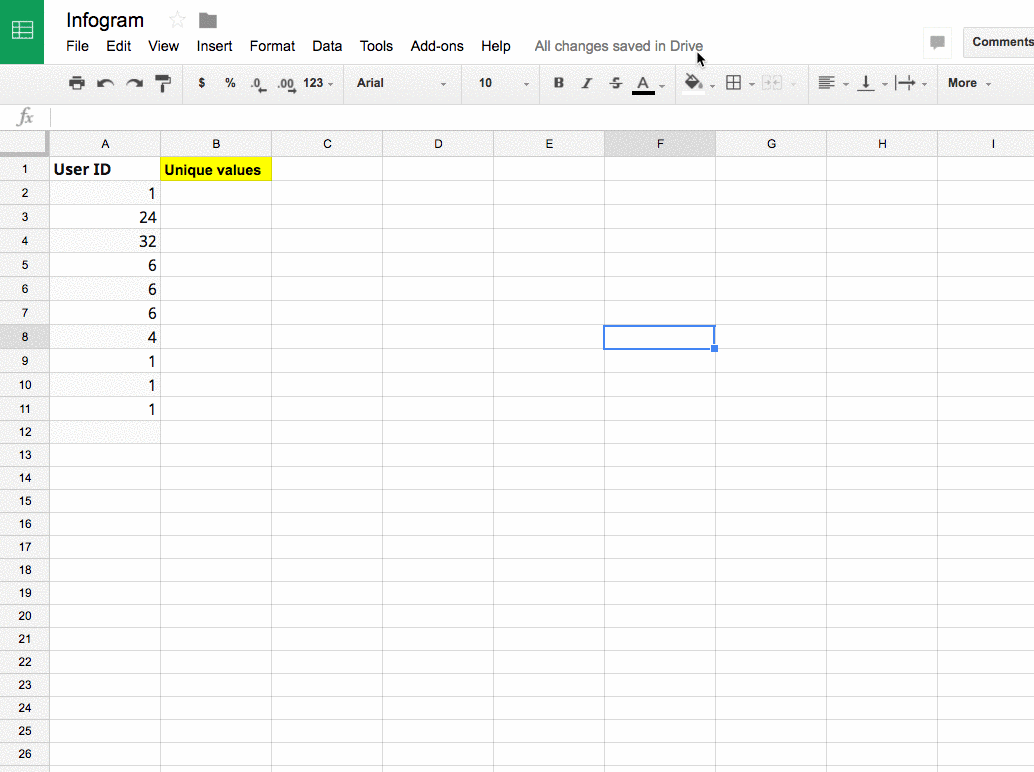This screenshot has height=772, width=1034.
Task: Click the Undo arrow icon
Action: [105, 83]
